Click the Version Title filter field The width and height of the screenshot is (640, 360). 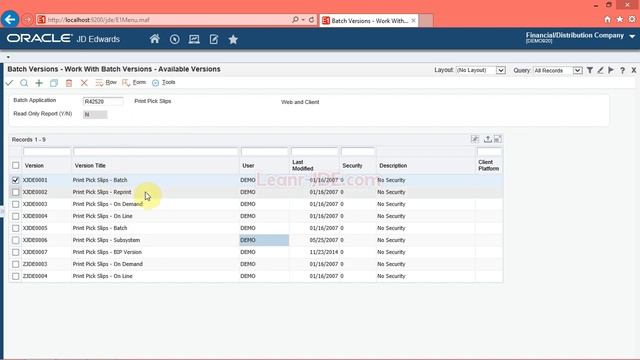(156, 152)
